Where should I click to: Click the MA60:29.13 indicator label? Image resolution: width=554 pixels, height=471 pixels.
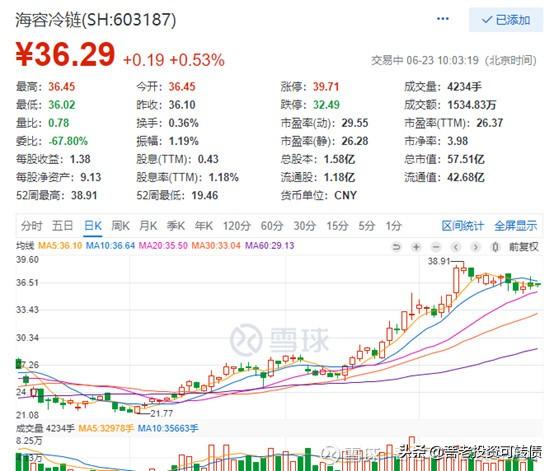pos(270,245)
